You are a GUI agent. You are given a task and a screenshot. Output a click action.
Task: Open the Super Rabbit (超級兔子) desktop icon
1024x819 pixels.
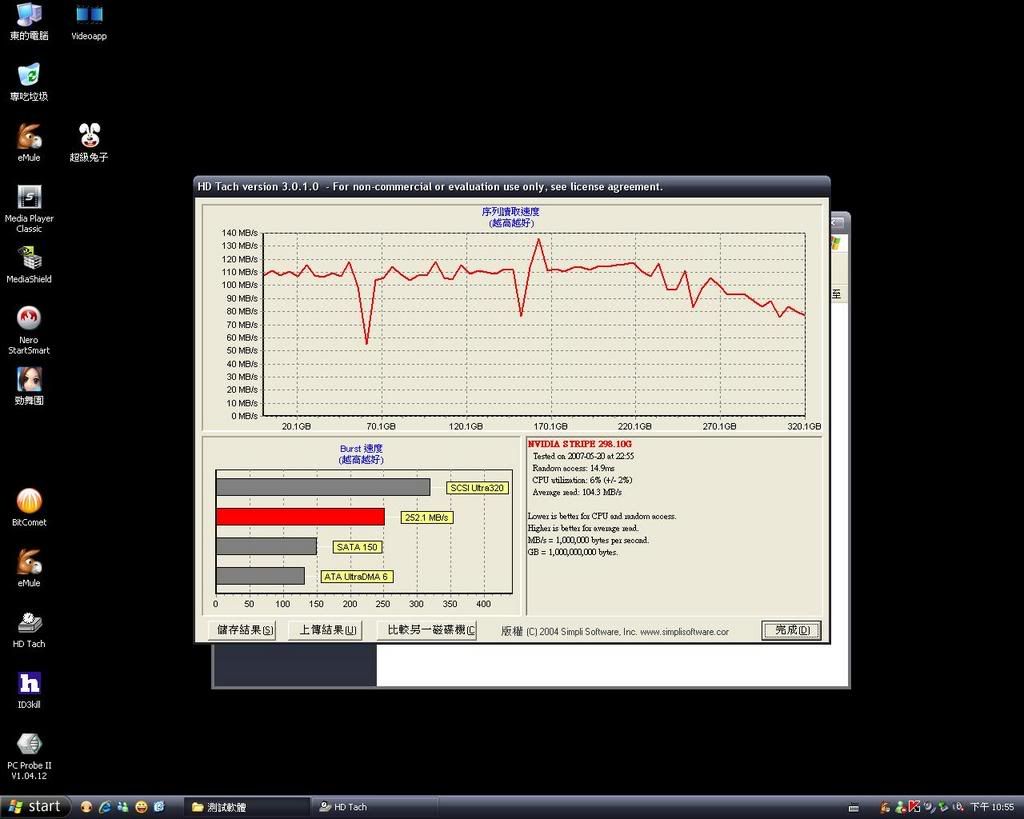click(89, 143)
